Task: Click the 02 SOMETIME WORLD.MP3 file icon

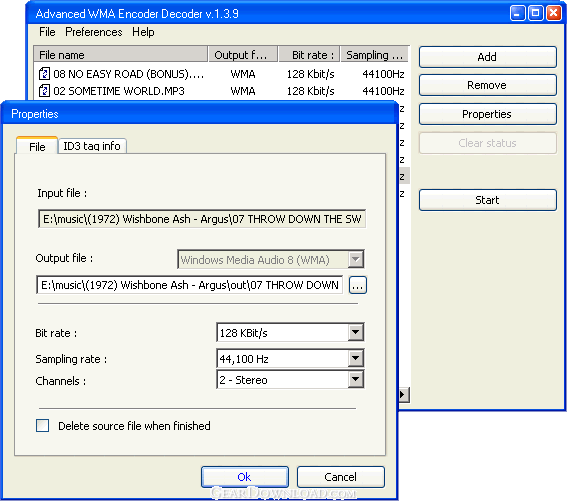Action: click(44, 90)
